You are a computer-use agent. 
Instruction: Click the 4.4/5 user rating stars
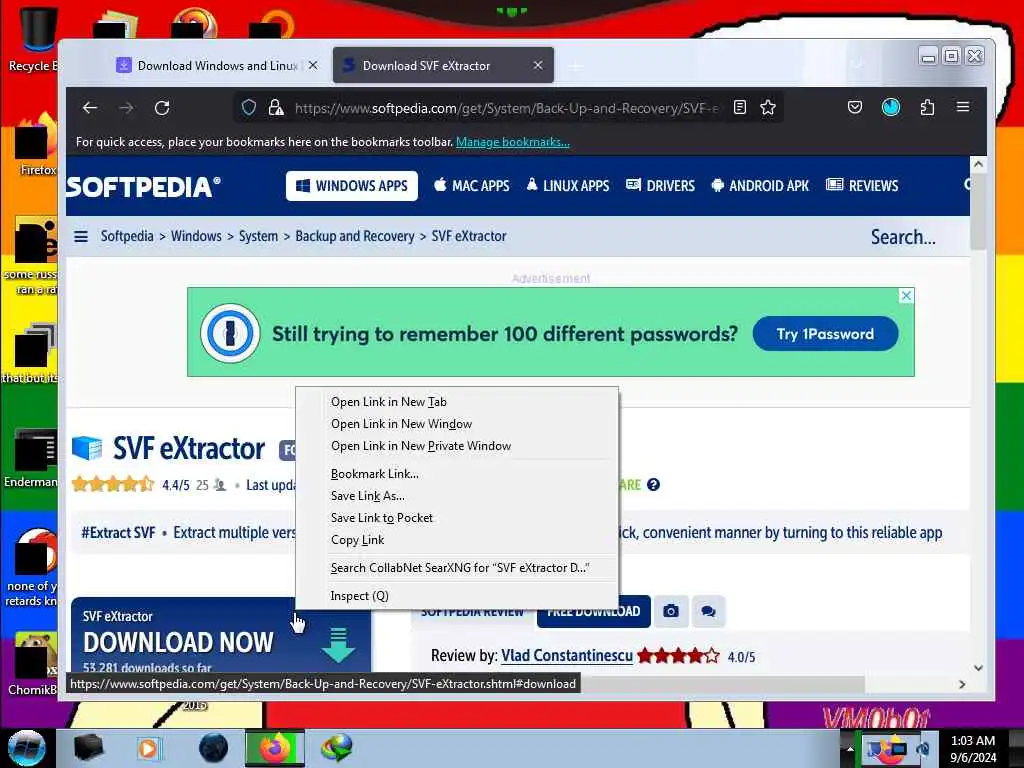tap(113, 485)
